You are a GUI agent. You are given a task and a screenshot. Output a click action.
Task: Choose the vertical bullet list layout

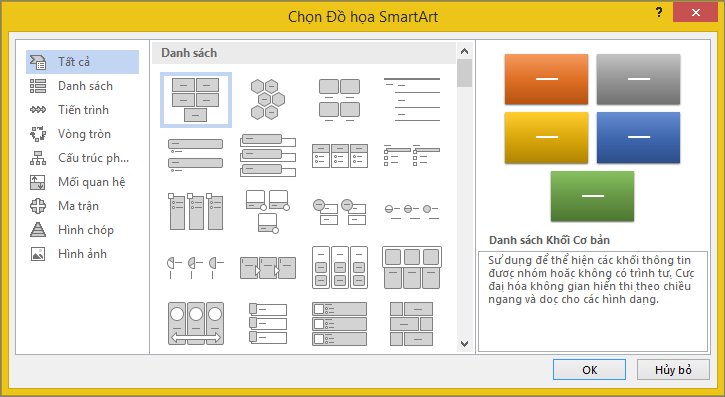pyautogui.click(x=196, y=155)
